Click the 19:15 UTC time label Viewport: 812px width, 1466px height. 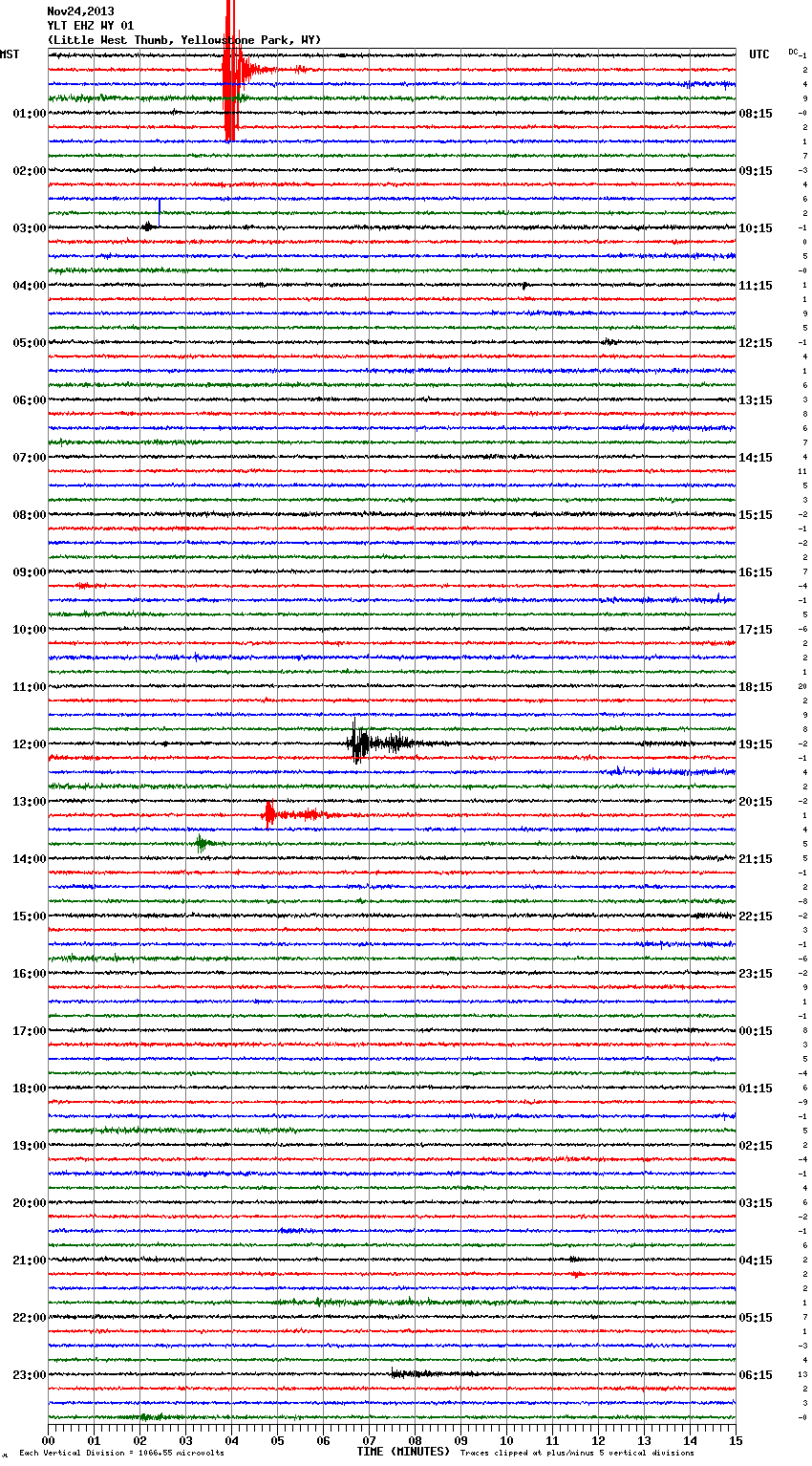[x=756, y=744]
